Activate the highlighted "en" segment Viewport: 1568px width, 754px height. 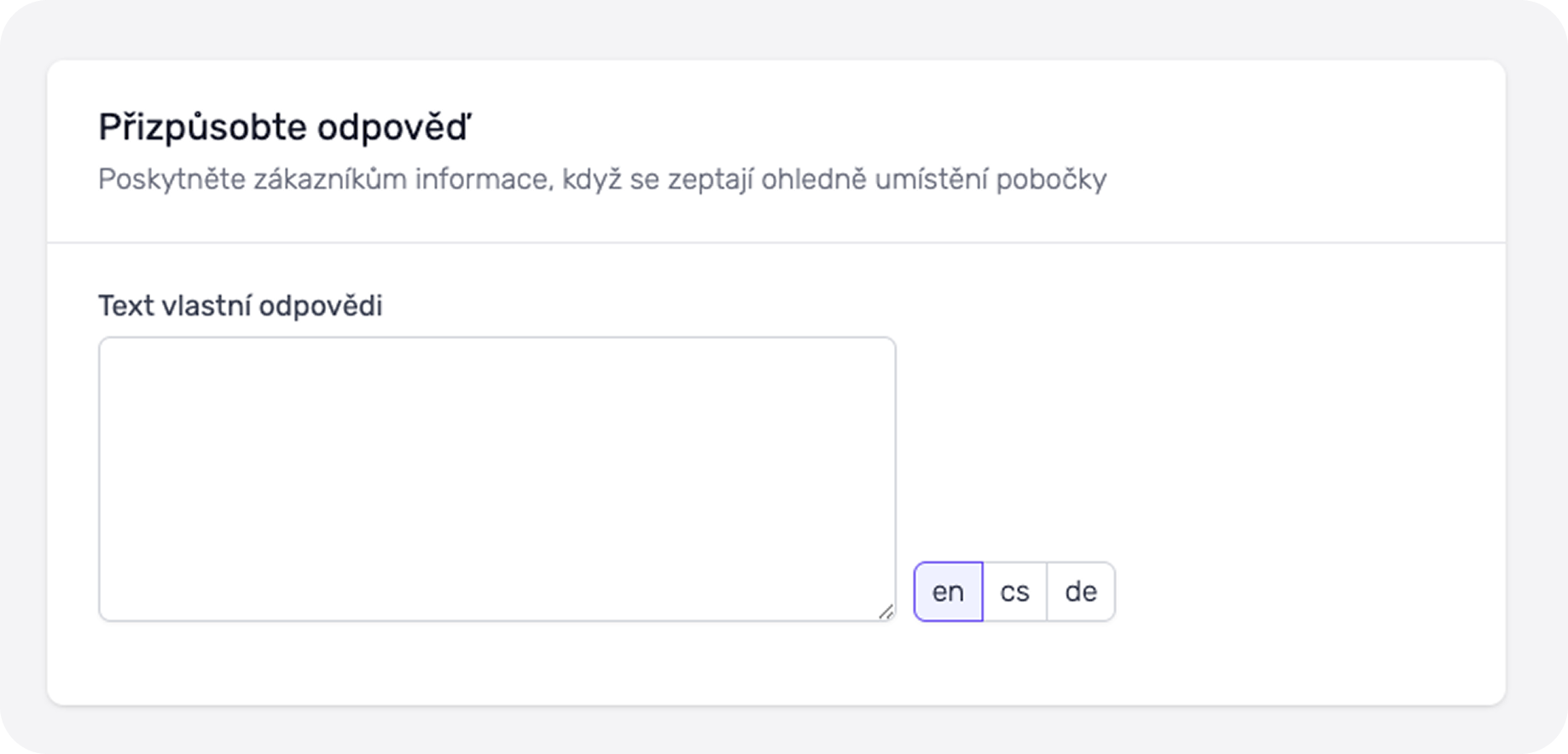pos(948,591)
